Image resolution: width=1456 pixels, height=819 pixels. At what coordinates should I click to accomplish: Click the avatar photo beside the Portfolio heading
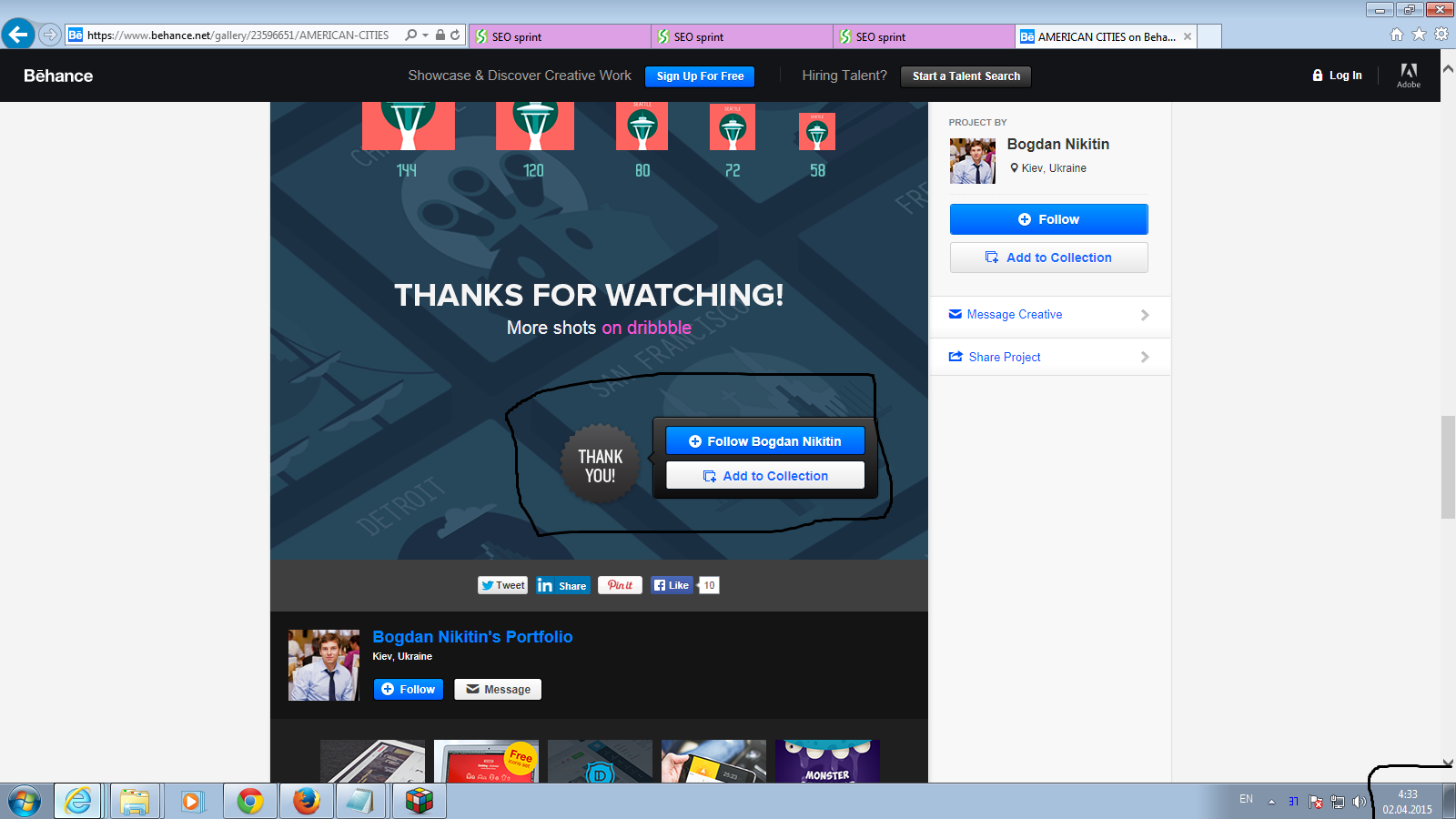[x=324, y=665]
